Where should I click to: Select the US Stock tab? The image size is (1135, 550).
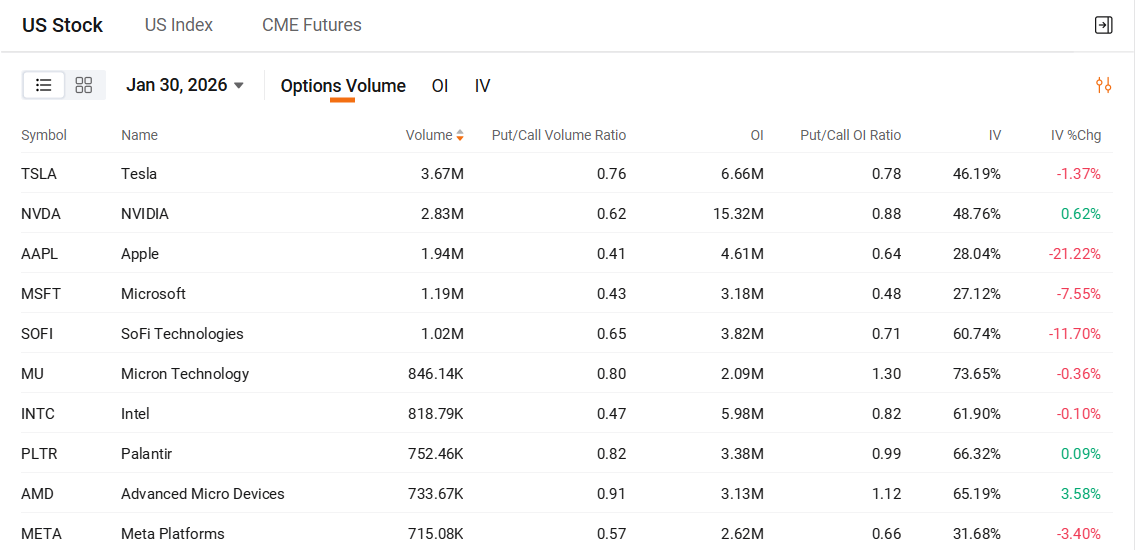point(62,25)
